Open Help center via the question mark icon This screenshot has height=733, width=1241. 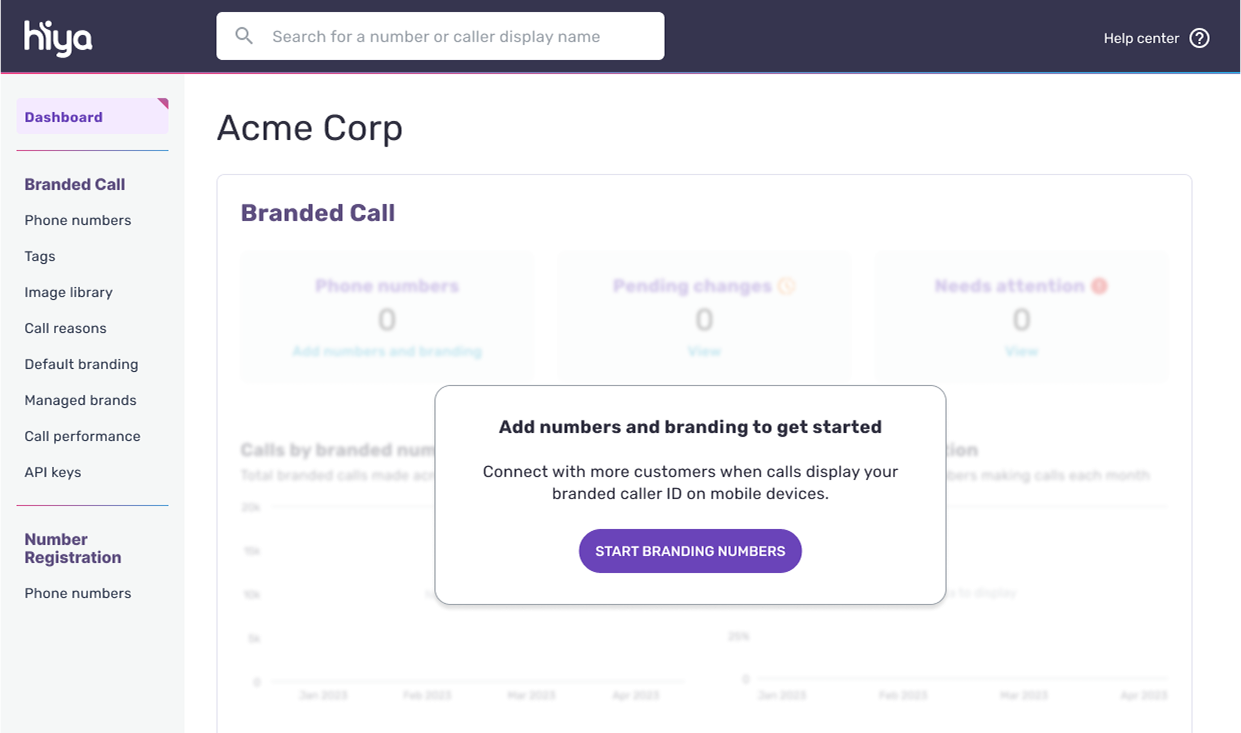[x=1199, y=37]
